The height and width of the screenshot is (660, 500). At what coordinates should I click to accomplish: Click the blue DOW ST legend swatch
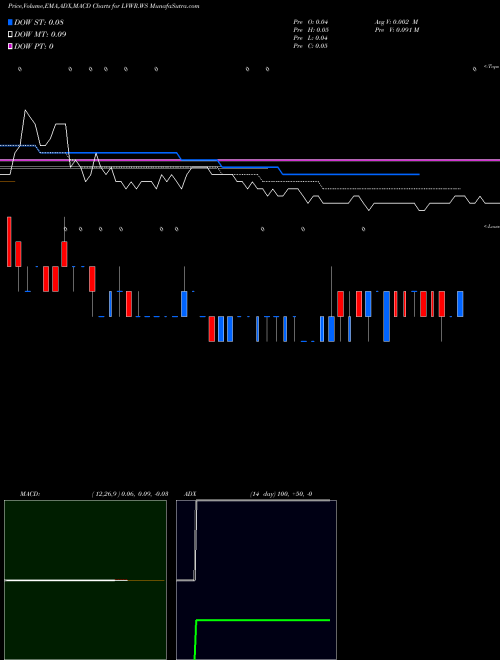pyautogui.click(x=10, y=22)
